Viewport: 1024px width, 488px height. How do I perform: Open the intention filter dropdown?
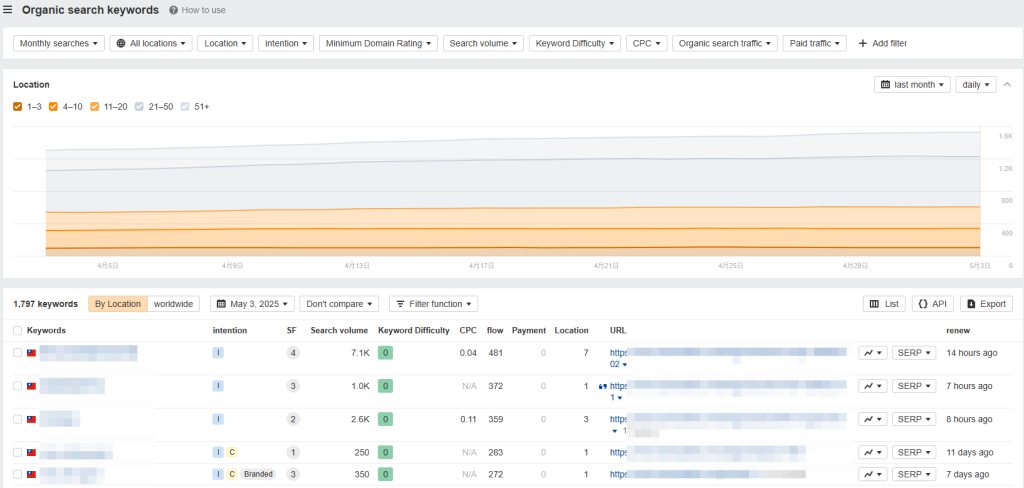coord(286,44)
